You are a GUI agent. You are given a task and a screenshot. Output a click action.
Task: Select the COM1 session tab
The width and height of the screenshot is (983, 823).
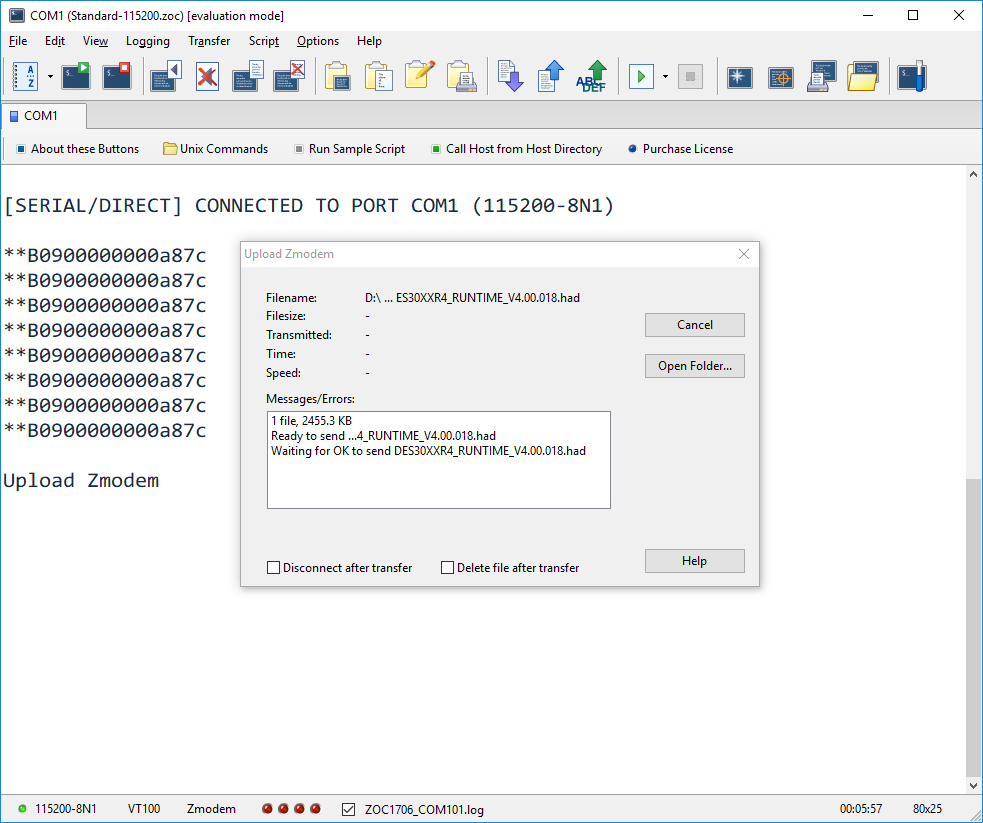[x=42, y=116]
